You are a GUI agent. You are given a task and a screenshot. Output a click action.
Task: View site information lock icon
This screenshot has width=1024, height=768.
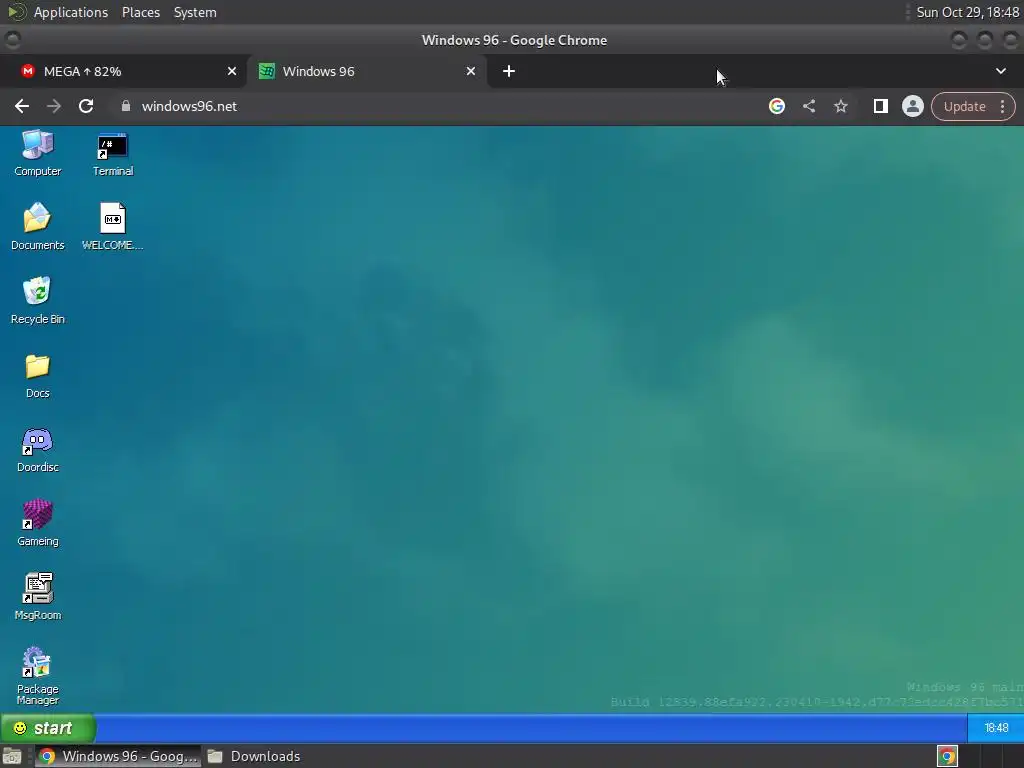point(126,106)
